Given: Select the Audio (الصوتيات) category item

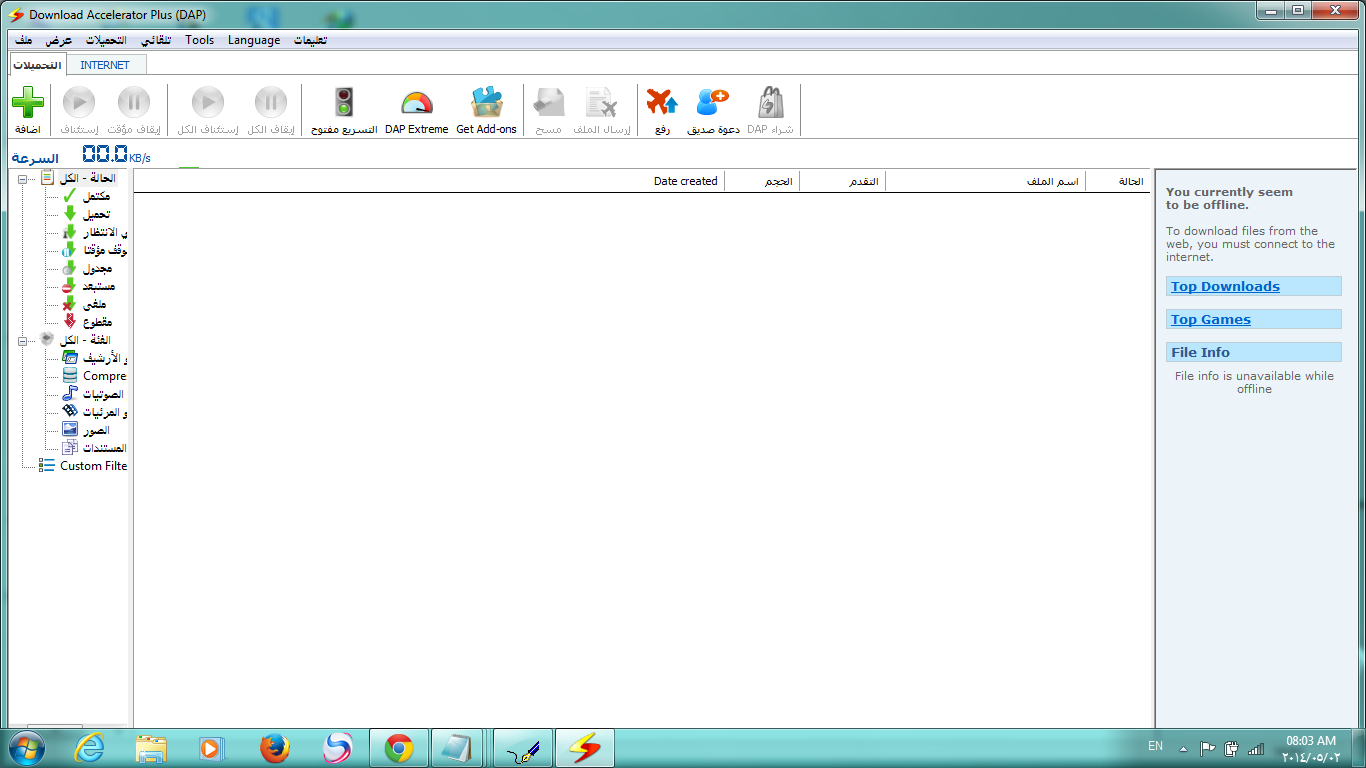Looking at the screenshot, I should tap(94, 394).
